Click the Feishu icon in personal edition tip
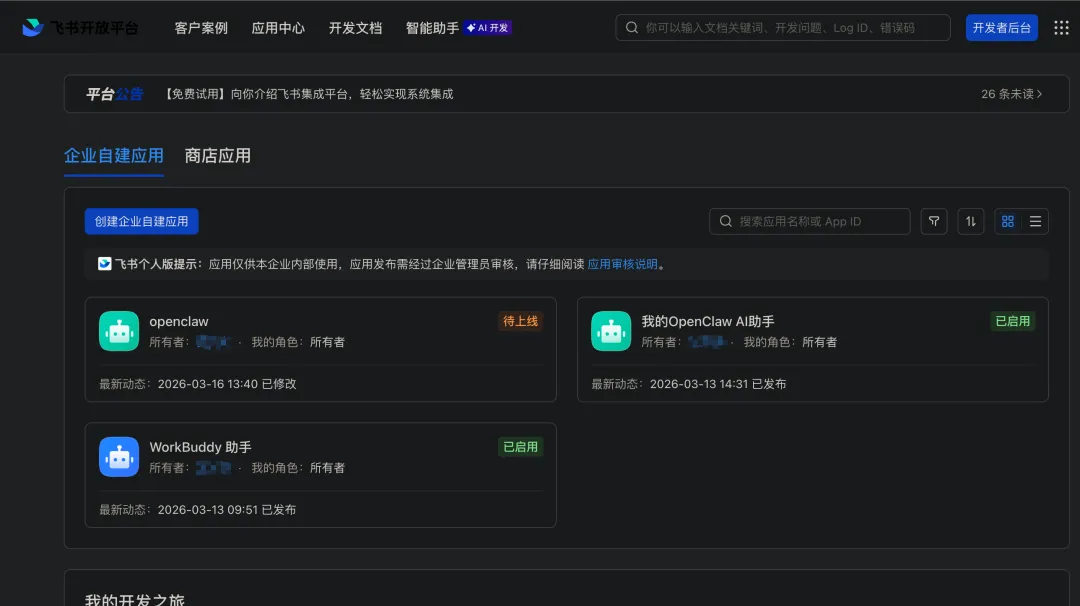1080x606 pixels. click(105, 264)
